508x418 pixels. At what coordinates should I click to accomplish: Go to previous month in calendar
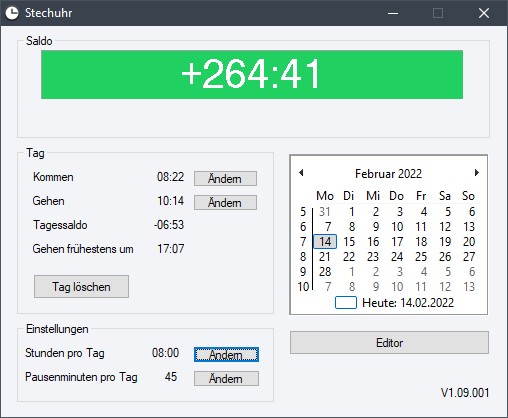(301, 173)
